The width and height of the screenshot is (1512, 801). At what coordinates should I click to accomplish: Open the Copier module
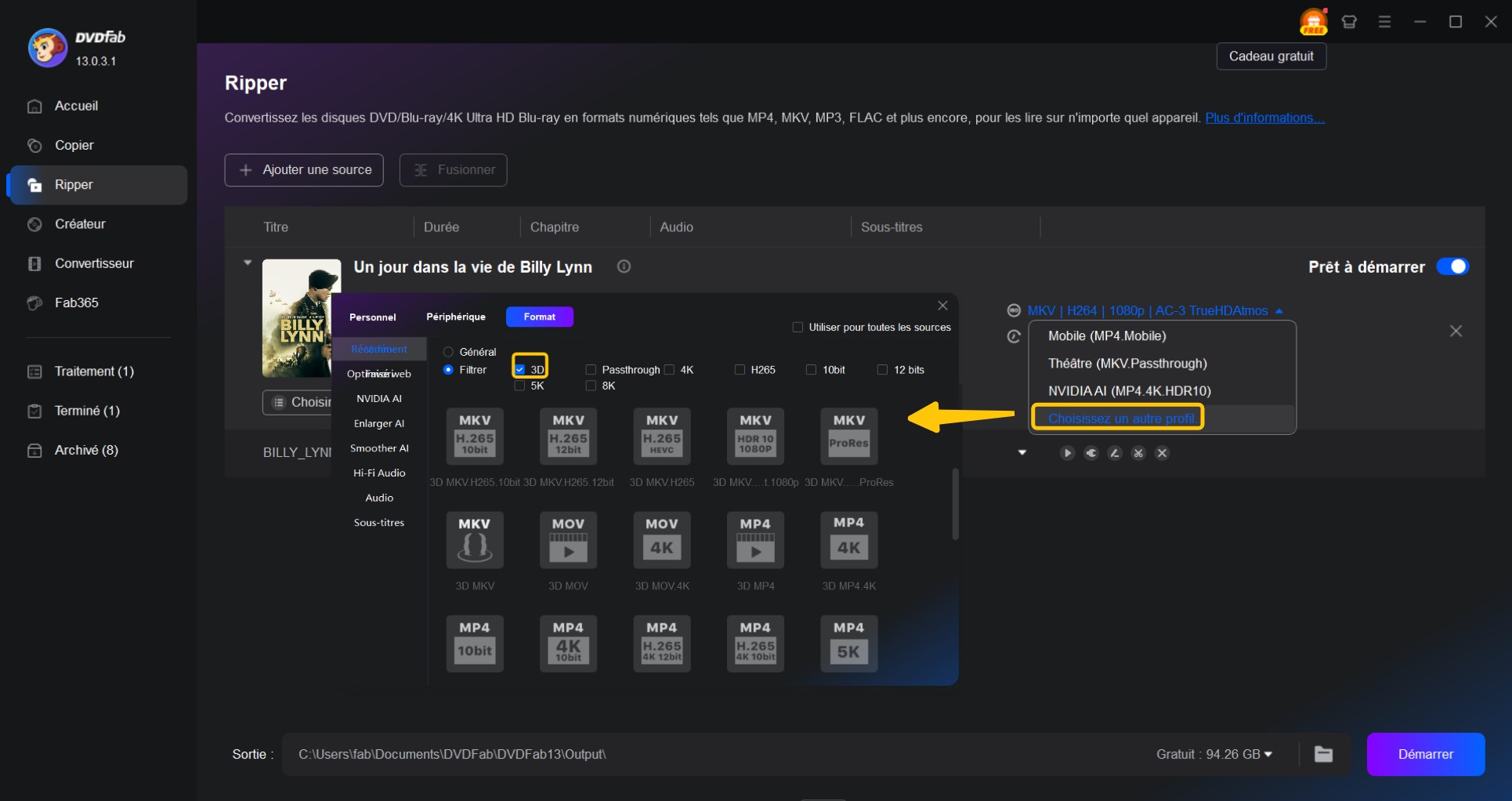pyautogui.click(x=74, y=145)
